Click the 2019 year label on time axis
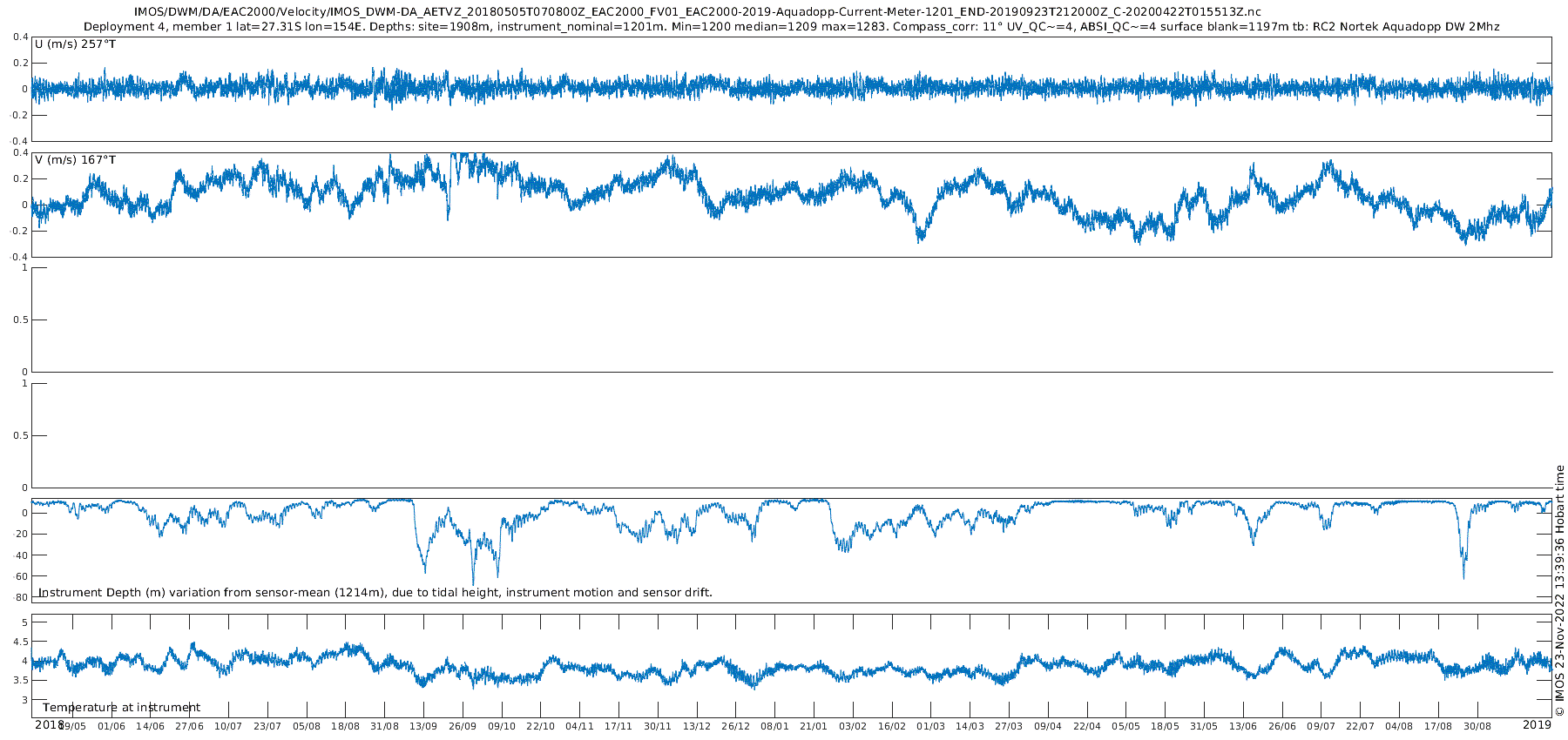This screenshot has width=1568, height=740. point(1537,724)
